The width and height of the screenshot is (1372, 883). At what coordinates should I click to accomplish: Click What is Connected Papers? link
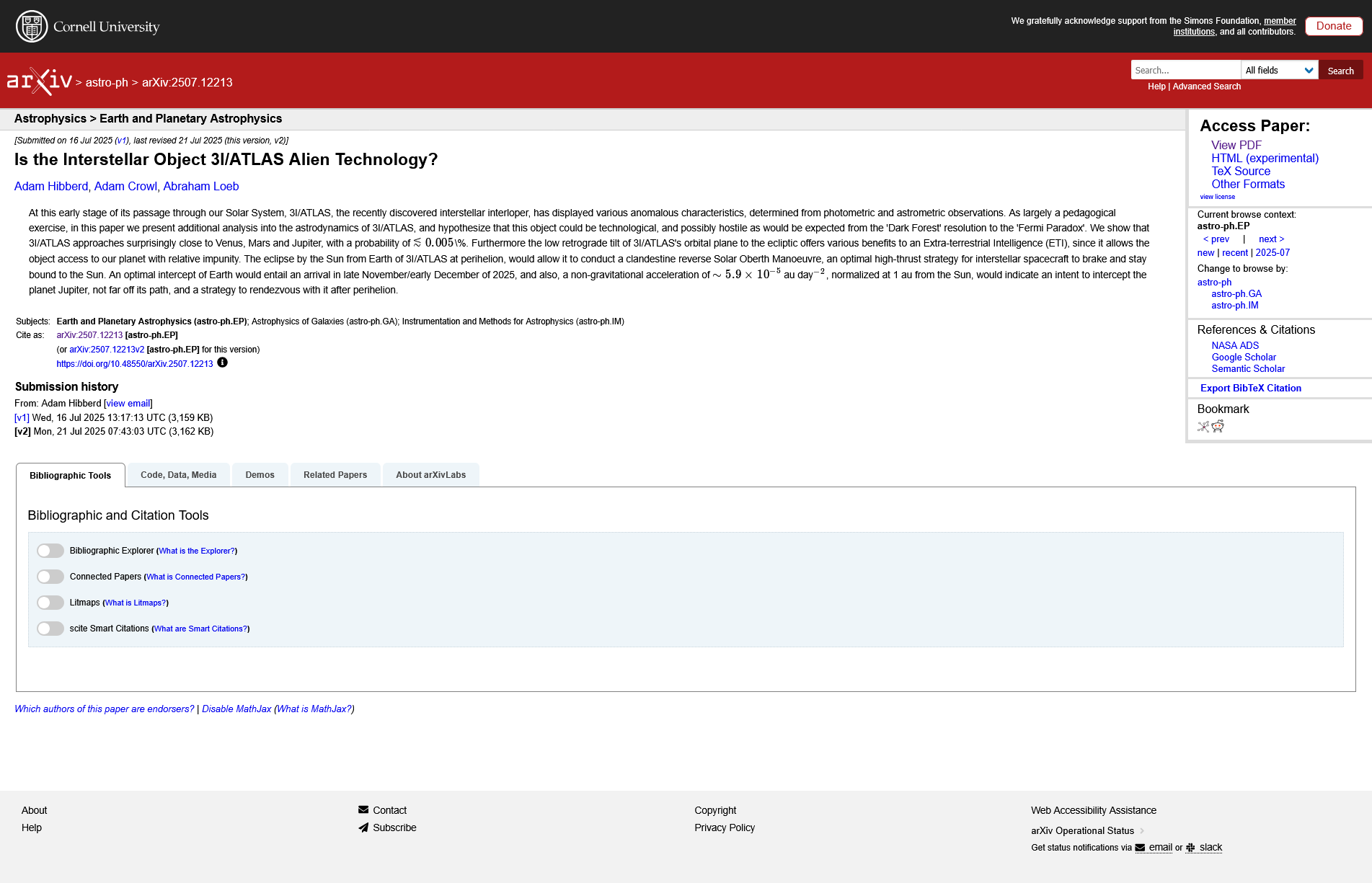196,577
